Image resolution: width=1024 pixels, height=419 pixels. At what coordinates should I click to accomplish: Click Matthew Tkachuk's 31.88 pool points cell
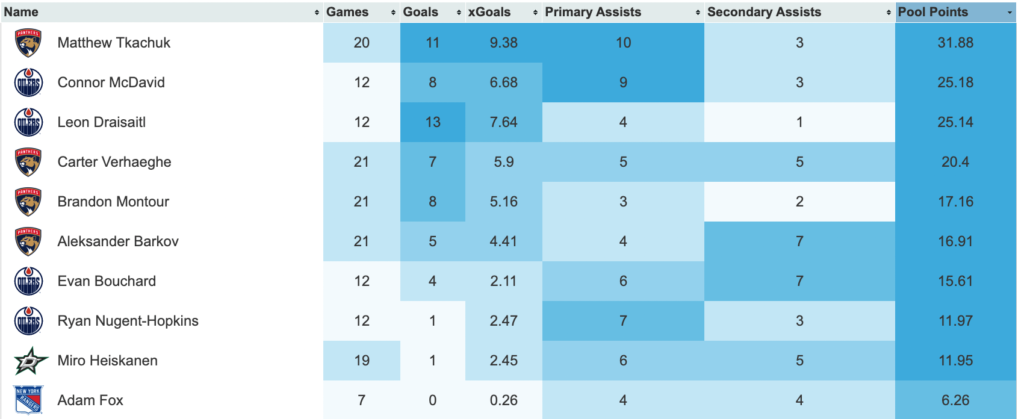click(958, 43)
